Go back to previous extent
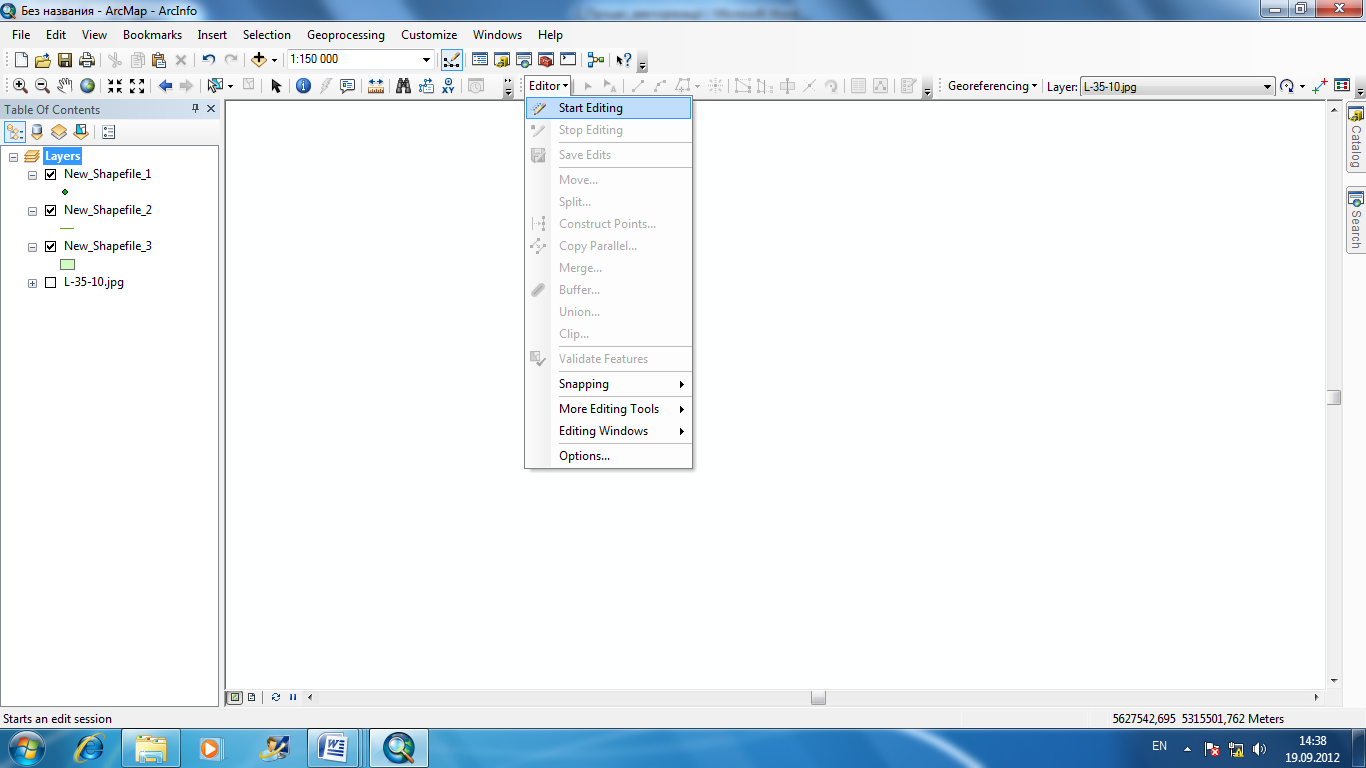 (x=165, y=86)
